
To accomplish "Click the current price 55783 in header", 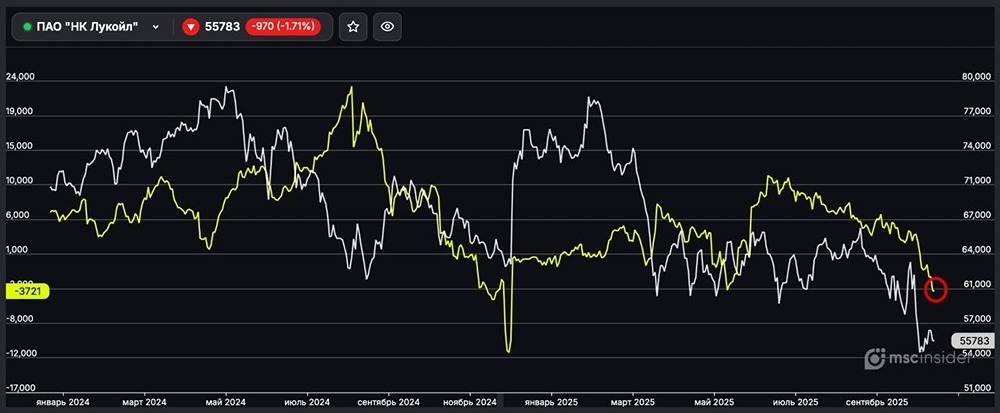I will click(222, 27).
